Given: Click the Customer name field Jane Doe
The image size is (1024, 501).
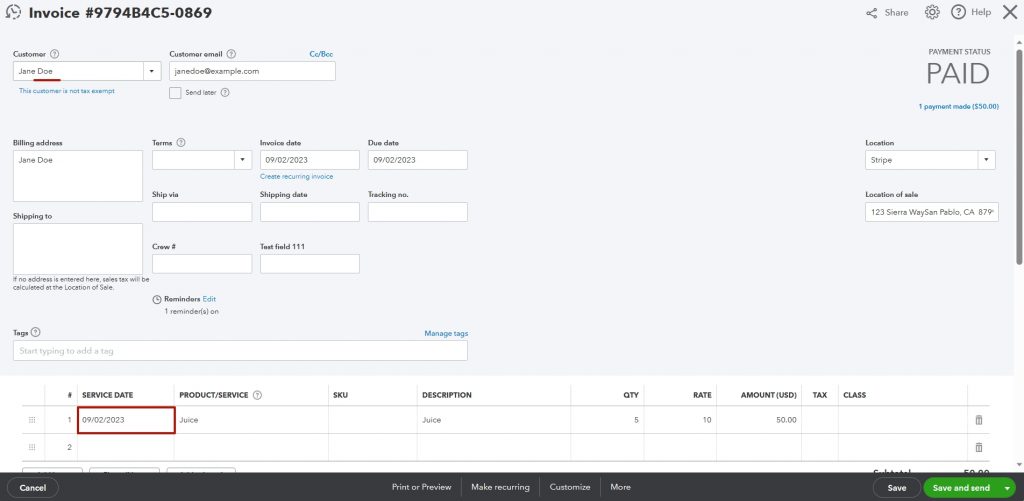Looking at the screenshot, I should [x=78, y=71].
